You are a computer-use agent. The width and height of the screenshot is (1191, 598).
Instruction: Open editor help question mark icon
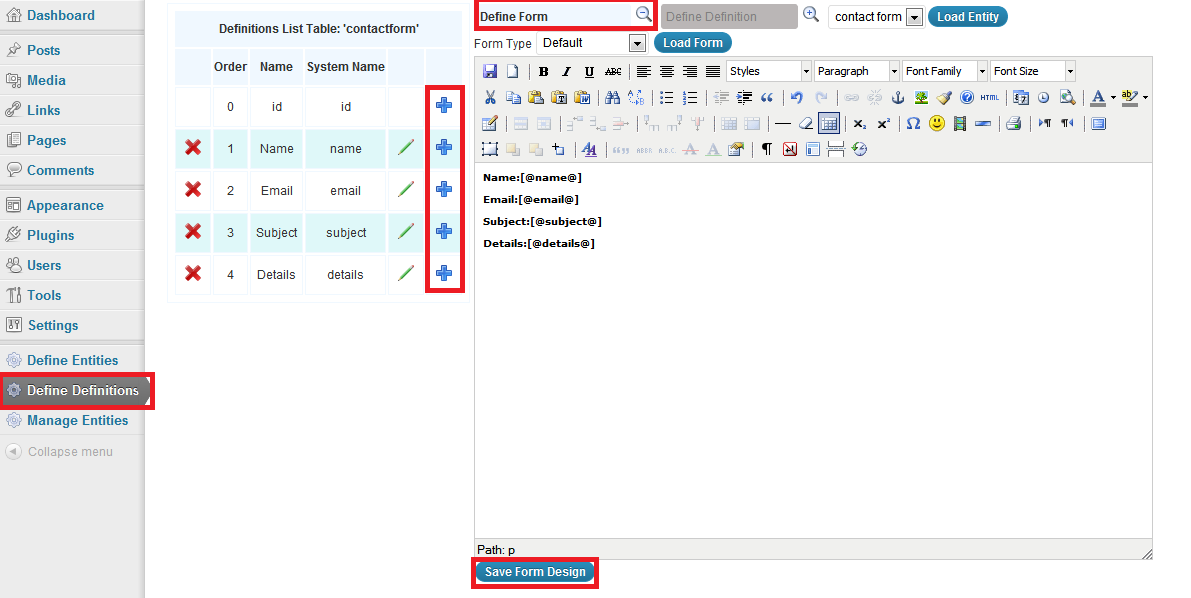tap(966, 97)
